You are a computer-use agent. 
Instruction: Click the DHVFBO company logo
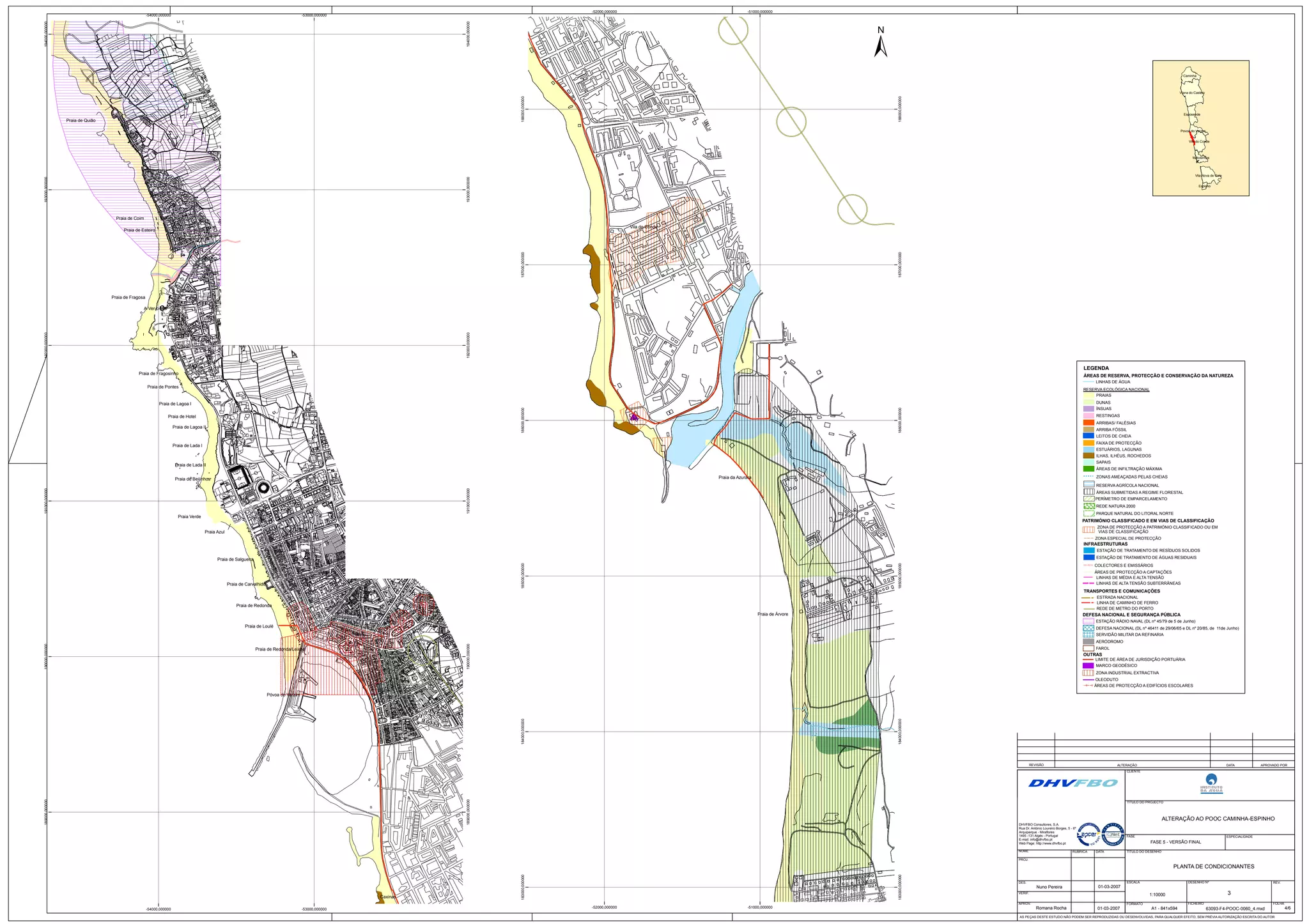[x=1073, y=783]
